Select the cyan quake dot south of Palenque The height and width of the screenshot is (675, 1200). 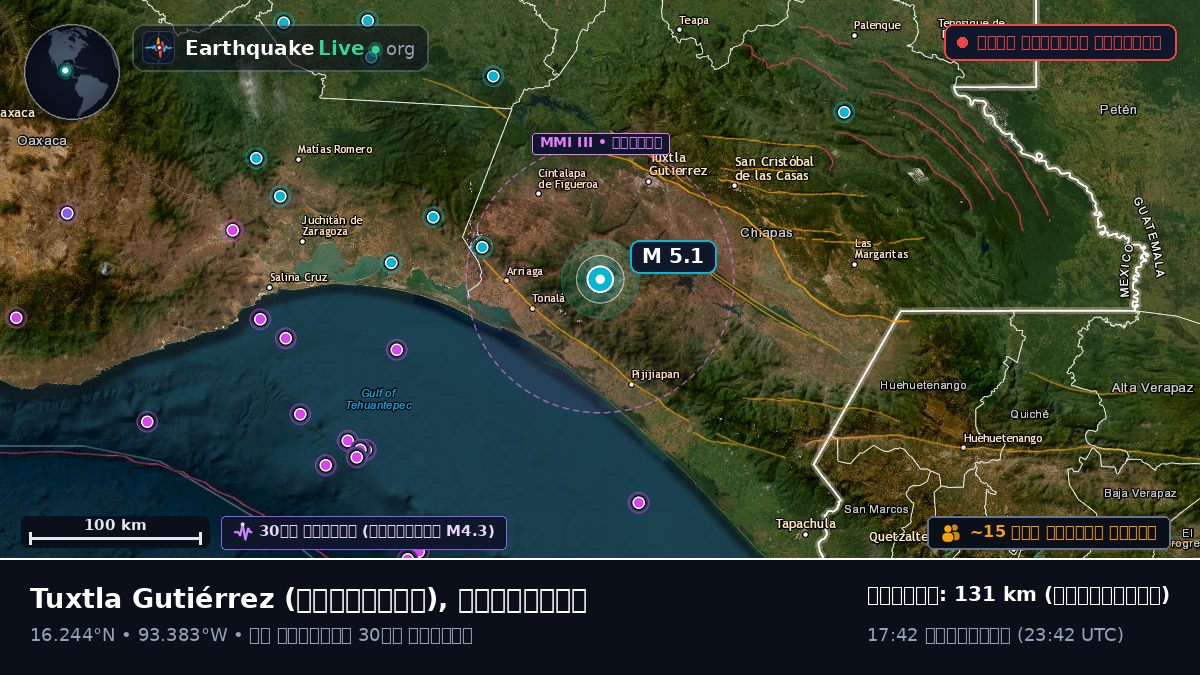844,112
